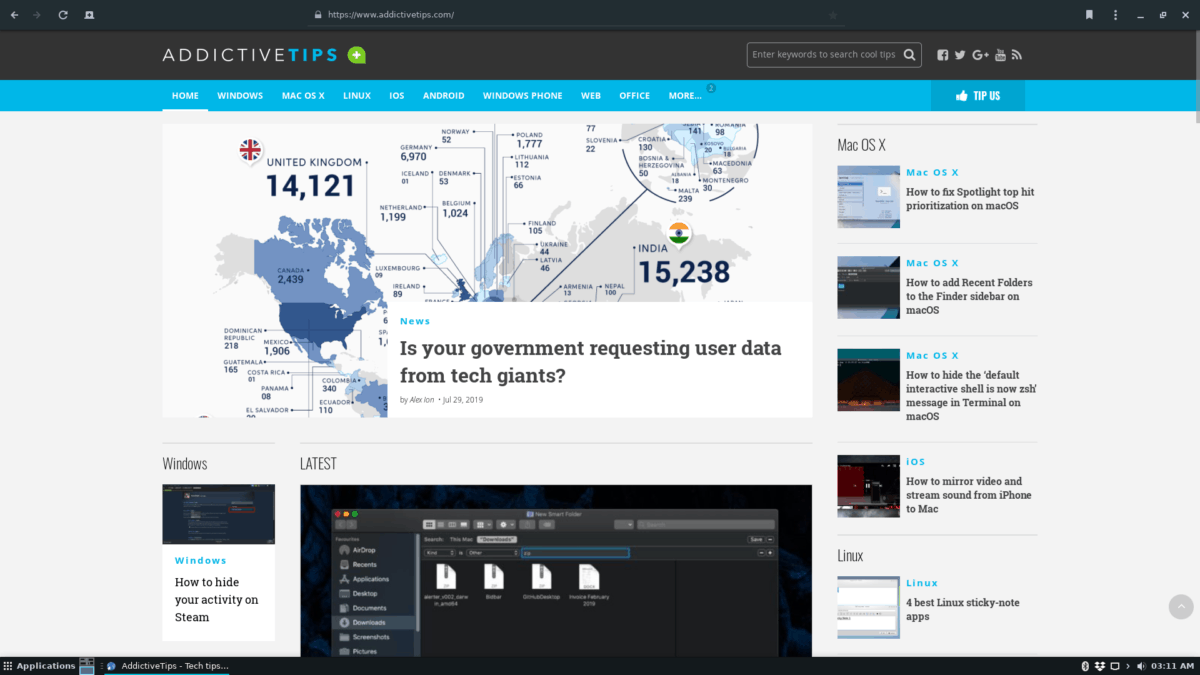The image size is (1200, 675).
Task: Click the Spotlight article thumbnail
Action: coord(869,197)
